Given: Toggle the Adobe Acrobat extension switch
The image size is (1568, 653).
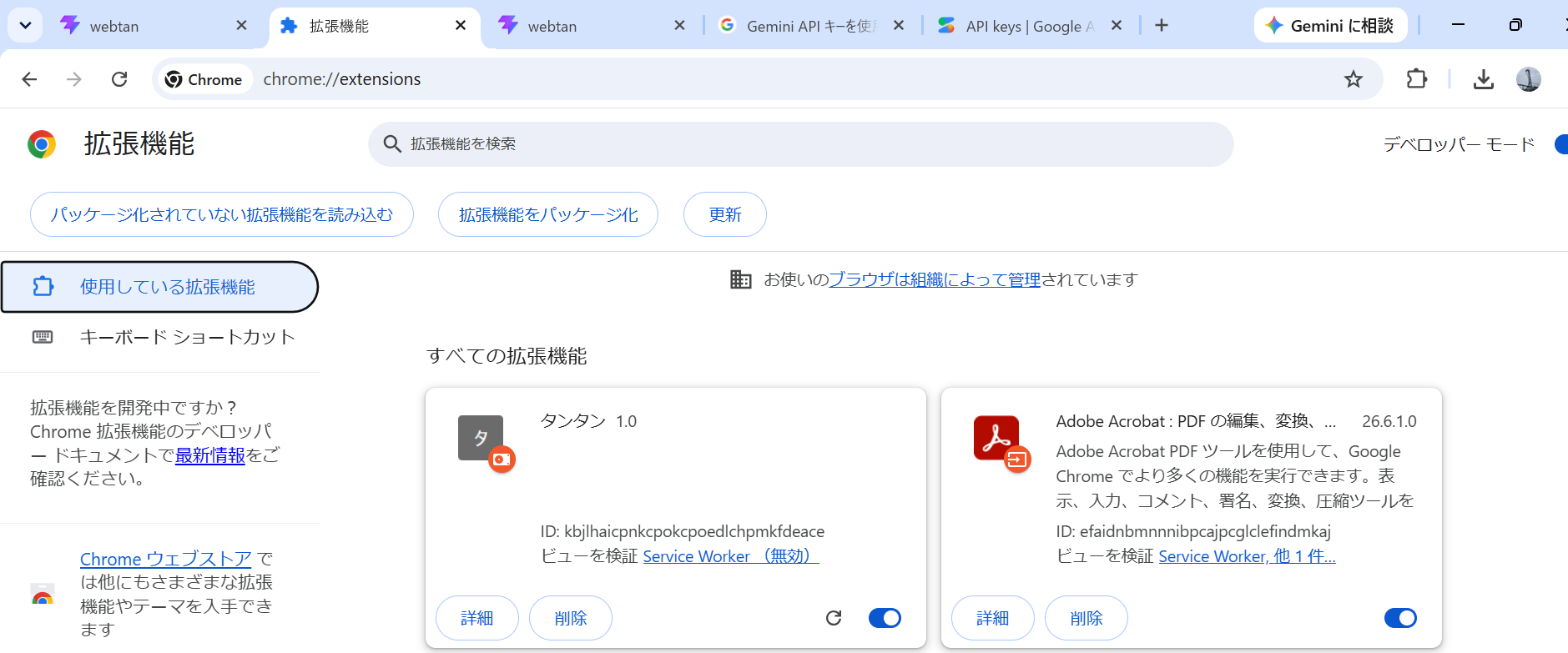Looking at the screenshot, I should 1400,618.
